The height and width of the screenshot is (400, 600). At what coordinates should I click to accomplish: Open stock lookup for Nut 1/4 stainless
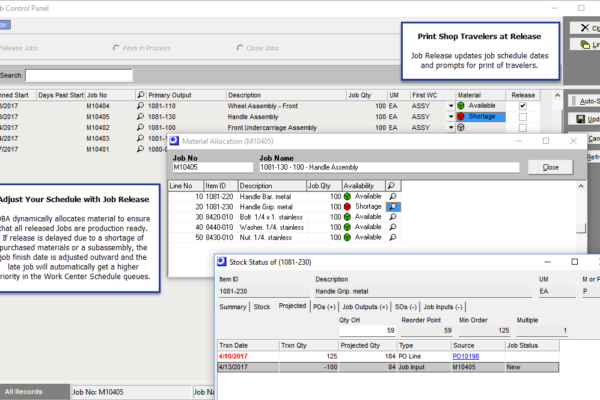393,237
